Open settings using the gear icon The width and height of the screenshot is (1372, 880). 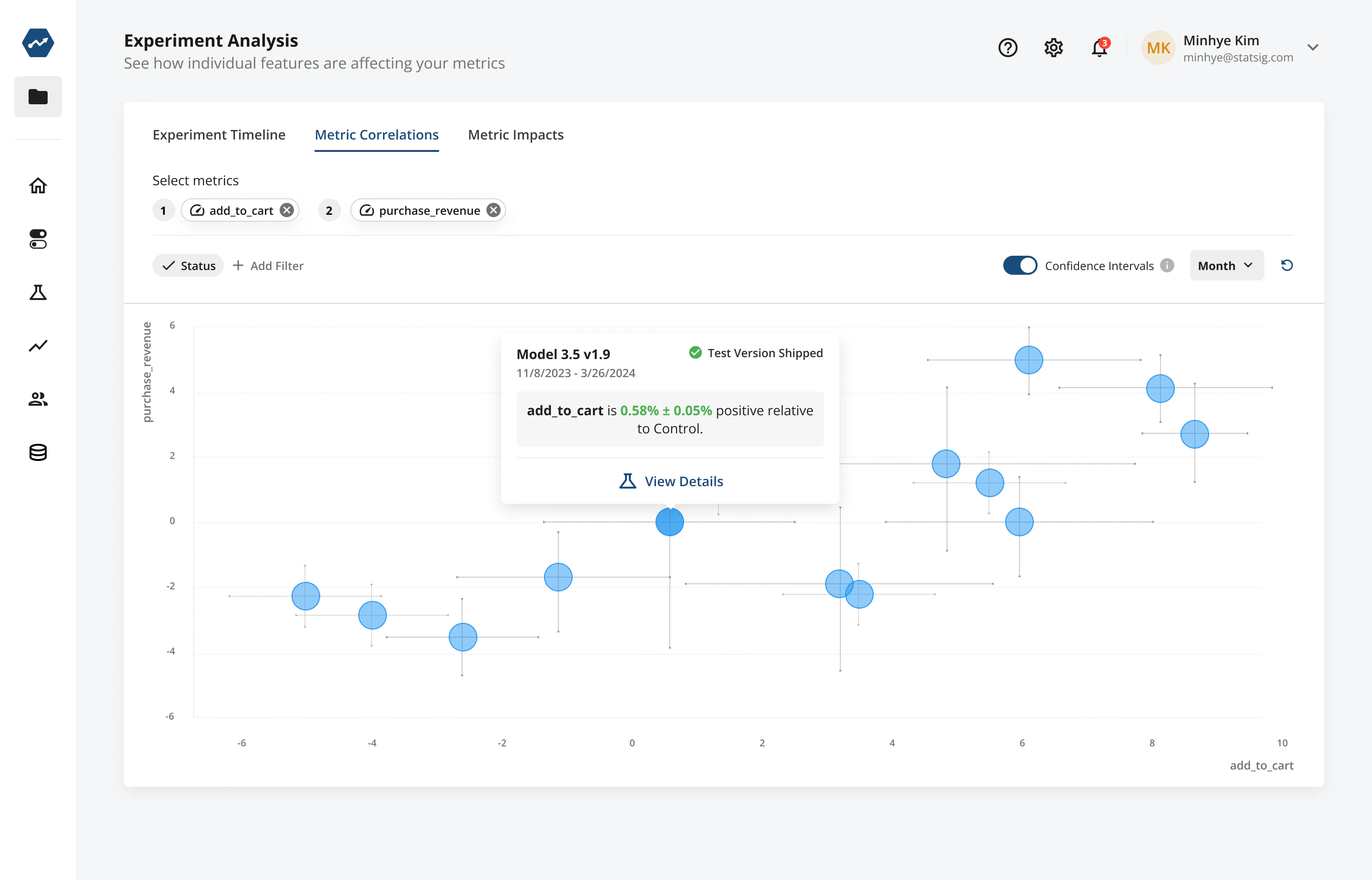tap(1054, 48)
